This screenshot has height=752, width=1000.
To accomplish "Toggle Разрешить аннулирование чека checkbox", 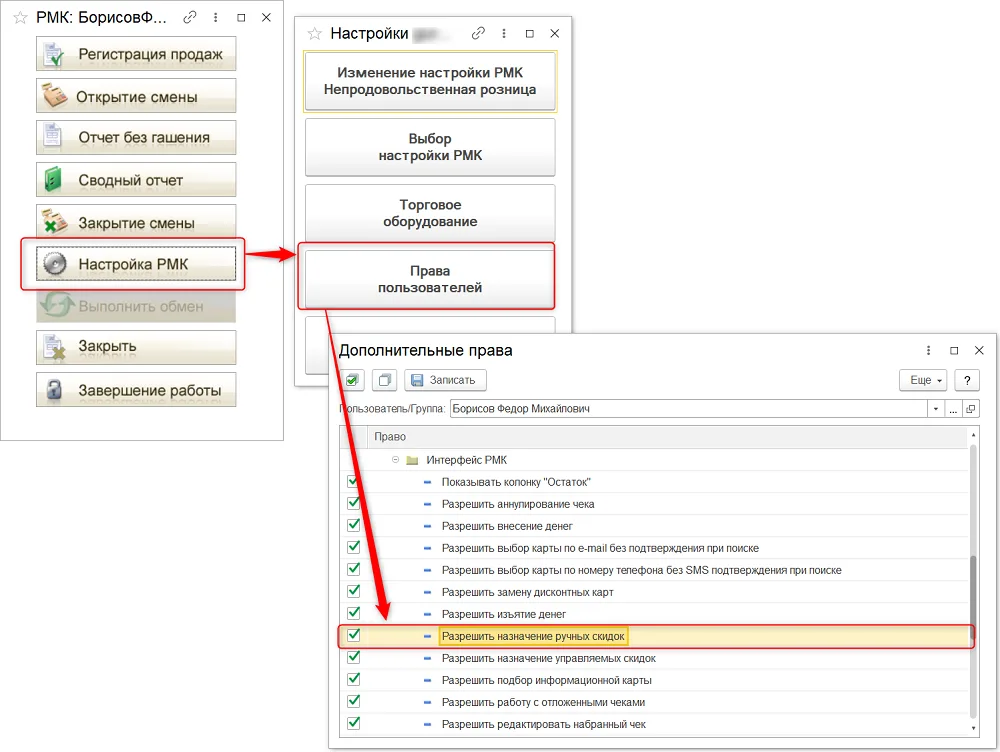I will coord(353,503).
